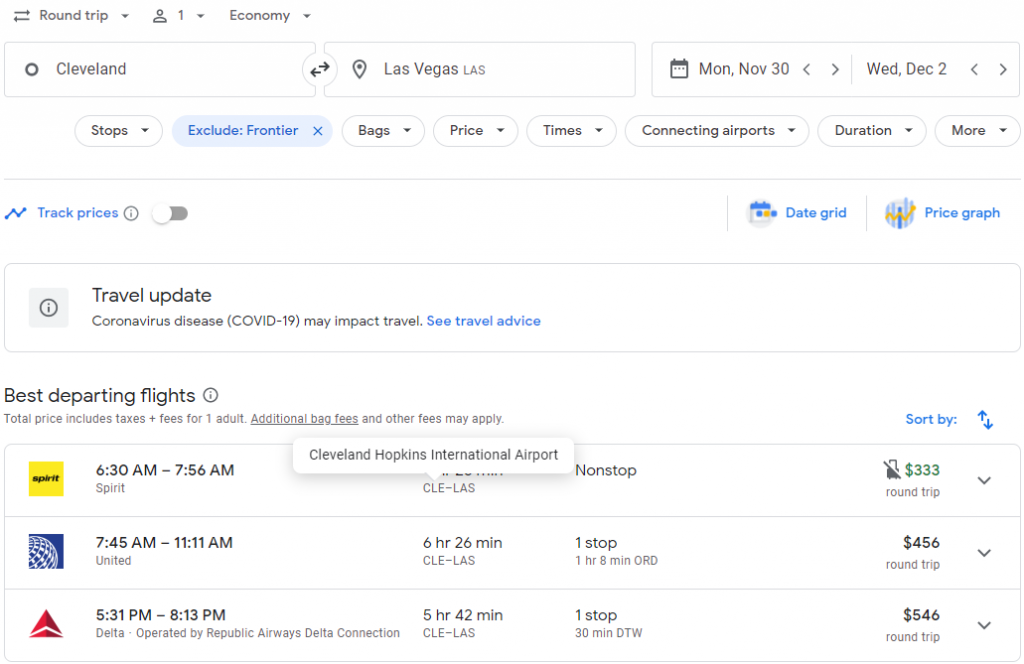
Task: Open the Date grid
Action: (797, 213)
